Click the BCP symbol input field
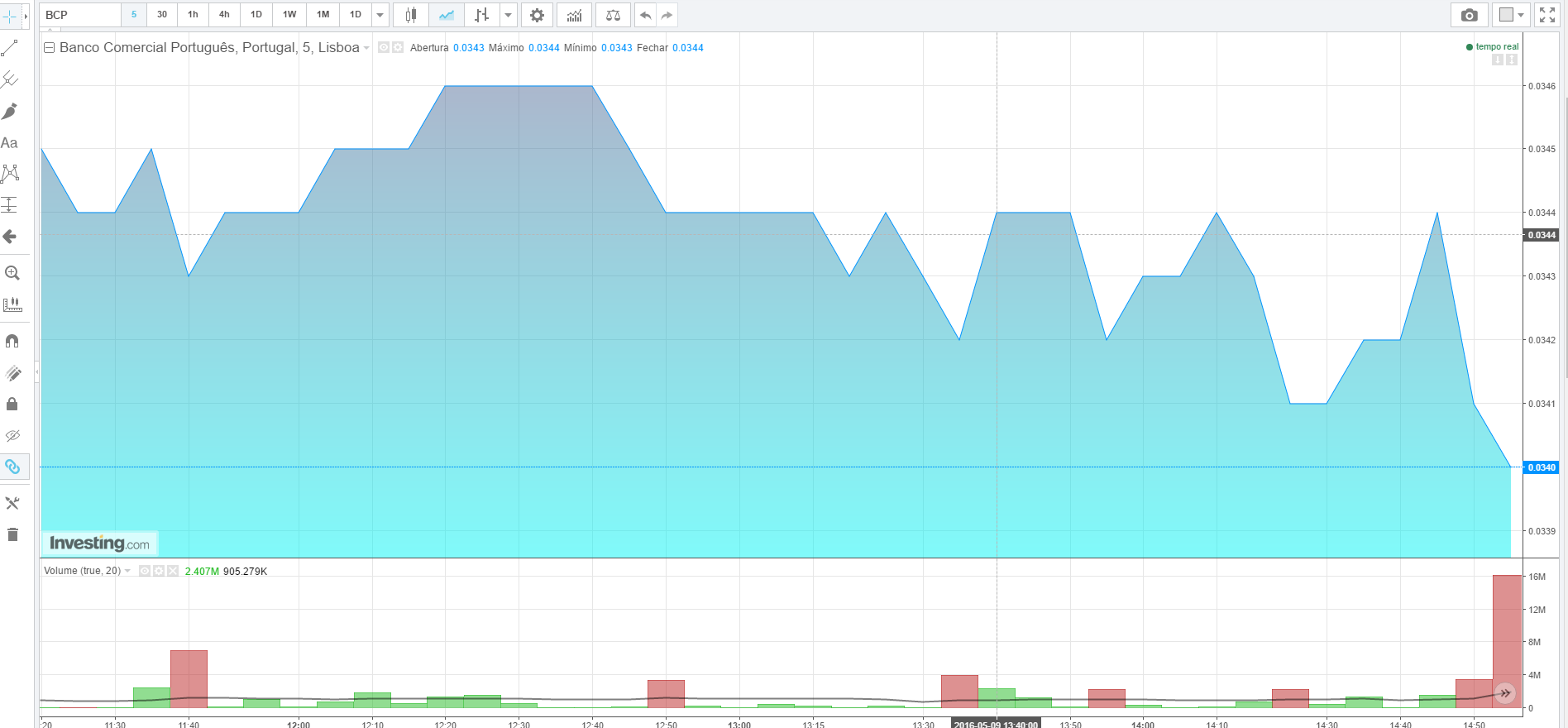1568x728 pixels. (80, 15)
